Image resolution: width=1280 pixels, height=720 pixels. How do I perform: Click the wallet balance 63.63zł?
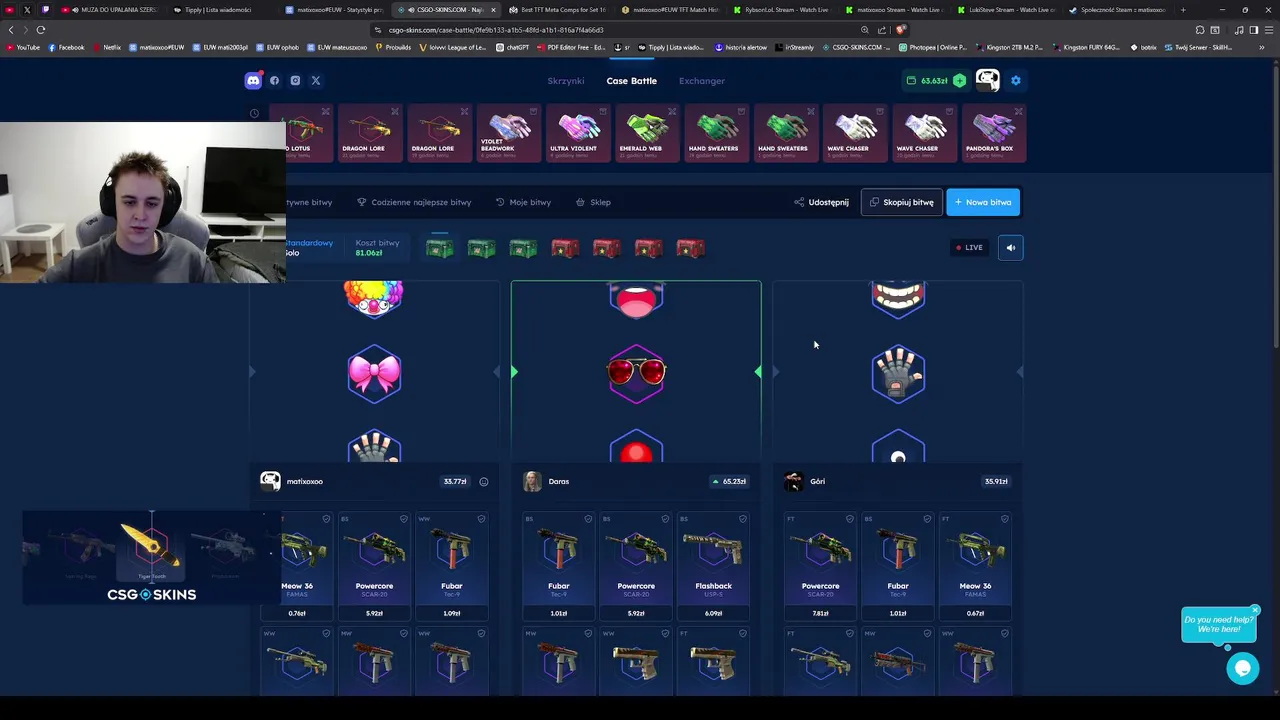click(x=934, y=81)
